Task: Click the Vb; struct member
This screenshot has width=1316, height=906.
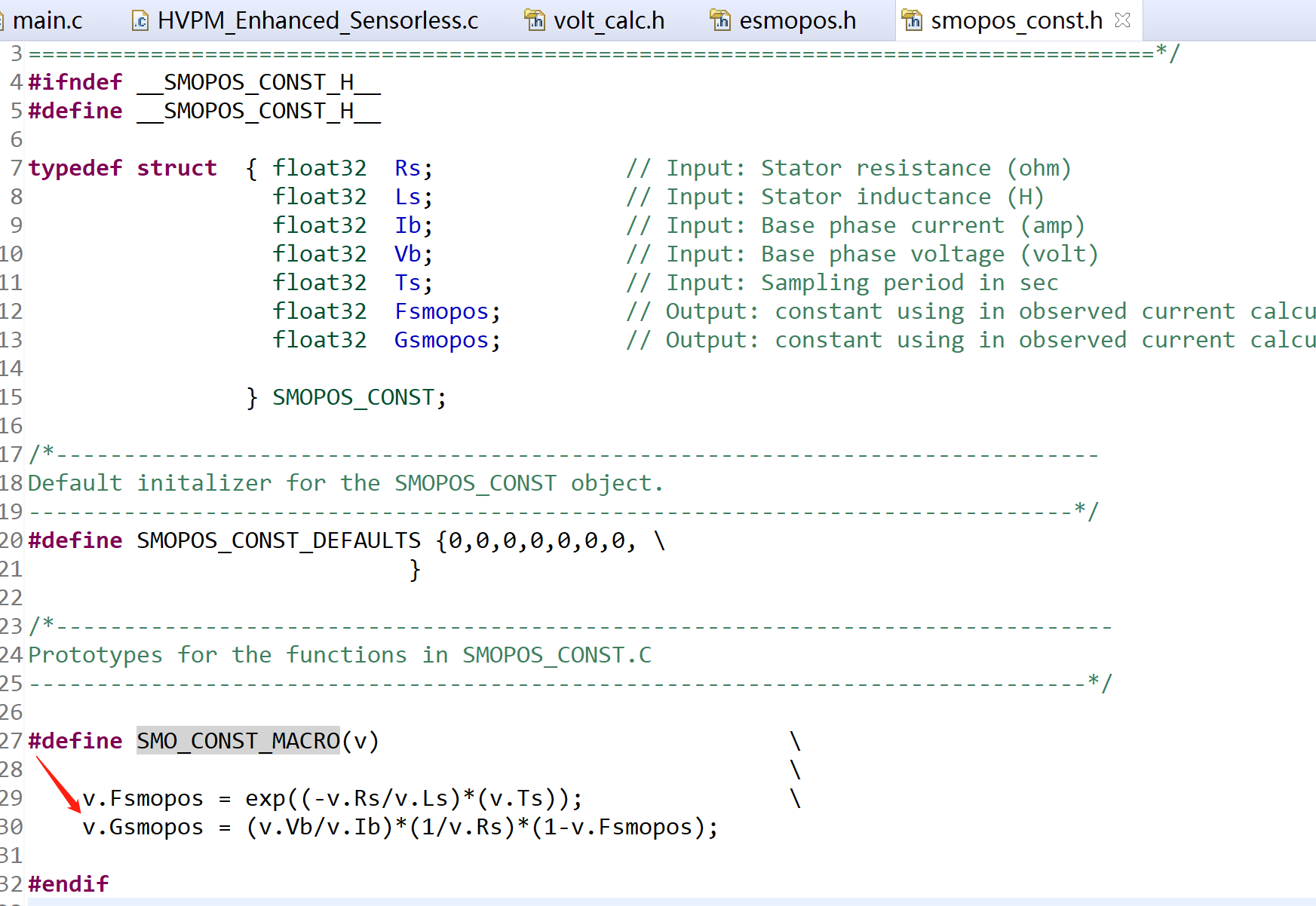Action: point(413,254)
